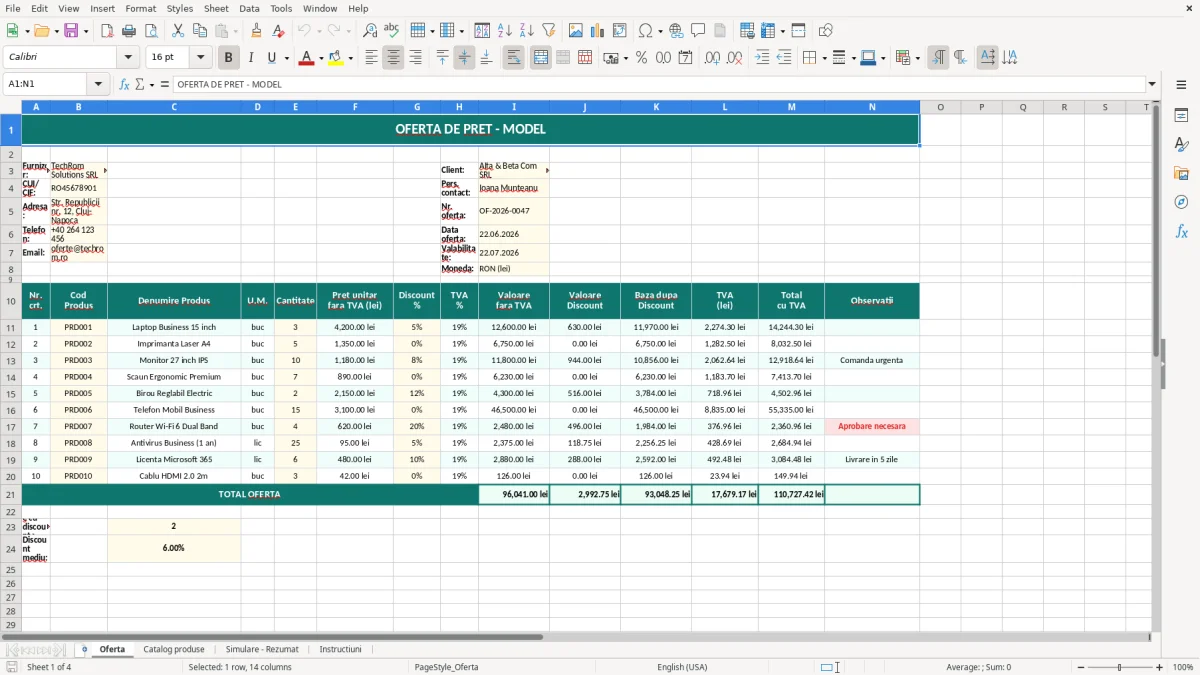Toggle Align Left

coord(371,58)
